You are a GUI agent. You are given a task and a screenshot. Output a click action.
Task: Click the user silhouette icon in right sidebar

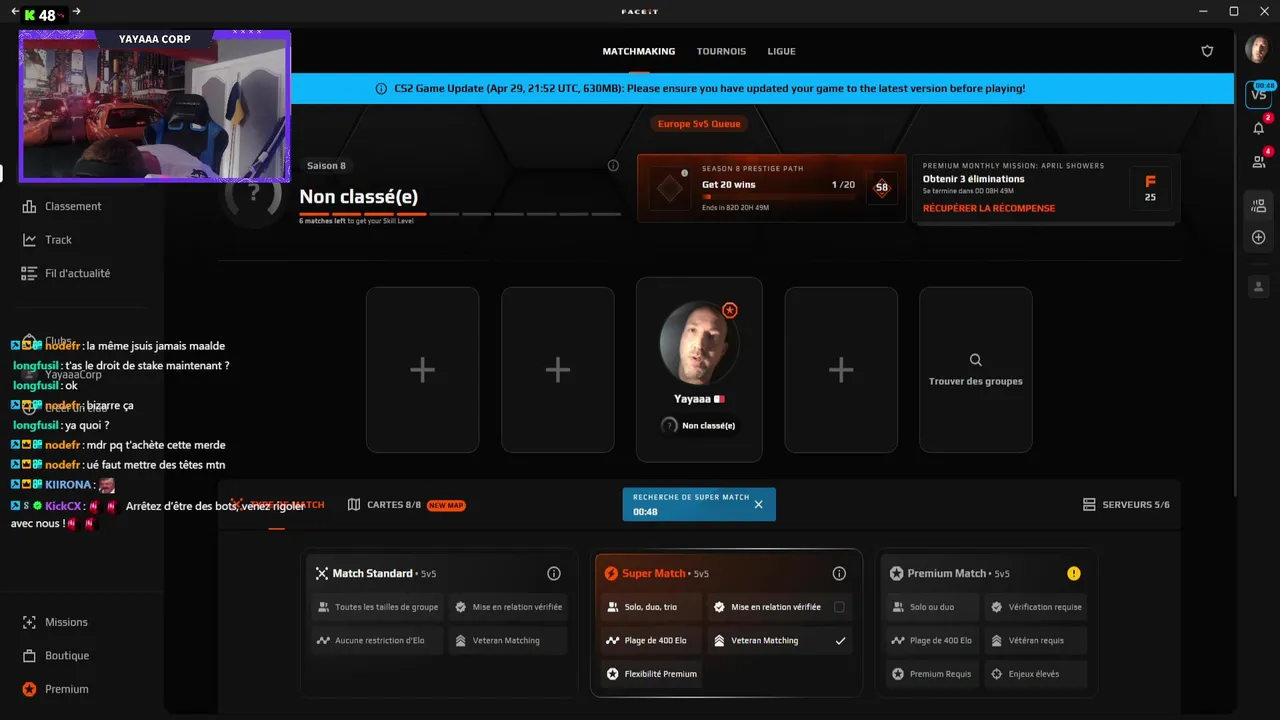pos(1258,286)
